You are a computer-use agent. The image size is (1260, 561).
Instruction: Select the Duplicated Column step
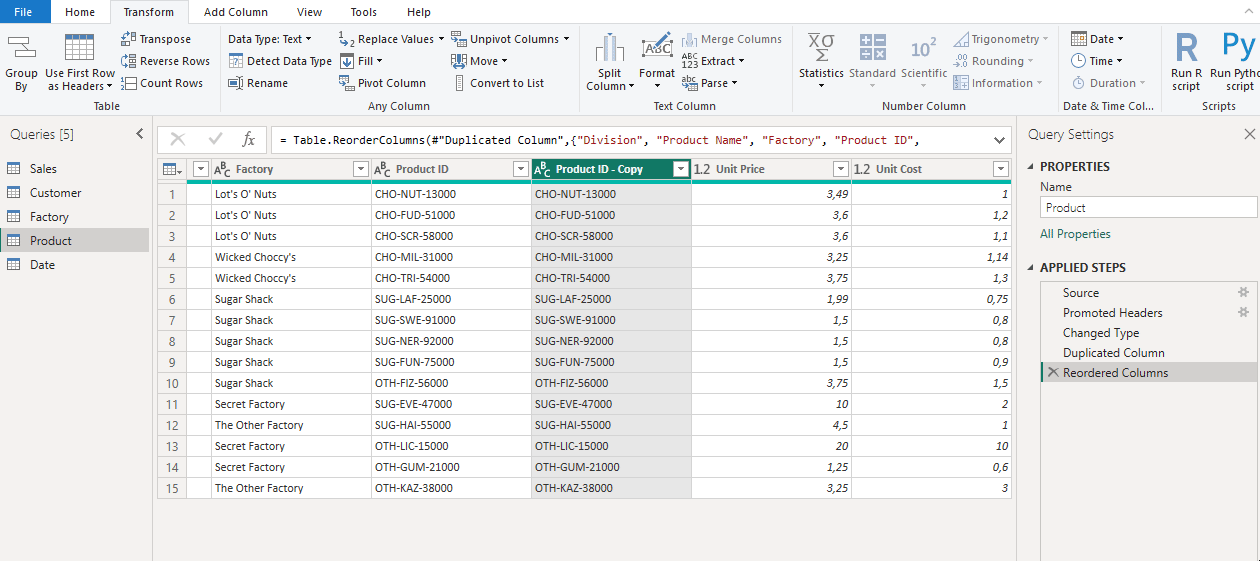pyautogui.click(x=1149, y=353)
